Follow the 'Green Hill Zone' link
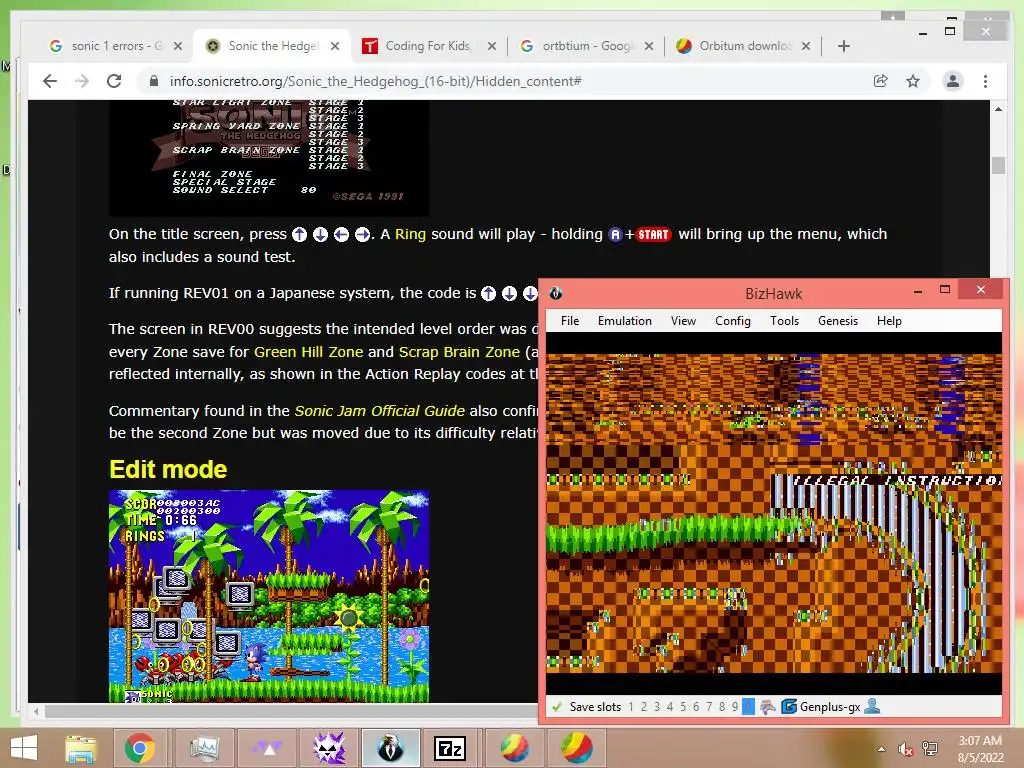This screenshot has width=1024, height=768. [308, 351]
